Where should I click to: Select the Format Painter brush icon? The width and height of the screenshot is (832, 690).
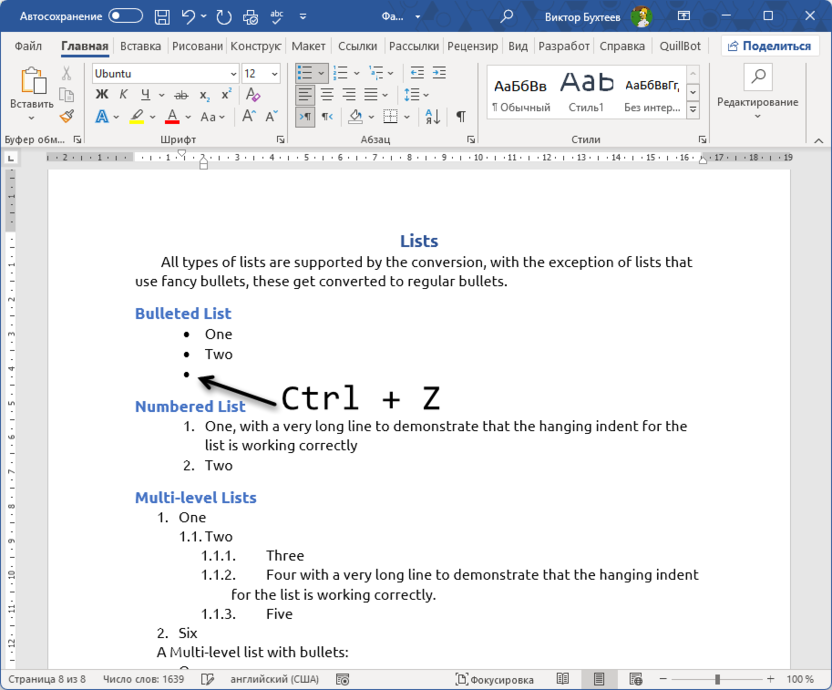(x=64, y=116)
